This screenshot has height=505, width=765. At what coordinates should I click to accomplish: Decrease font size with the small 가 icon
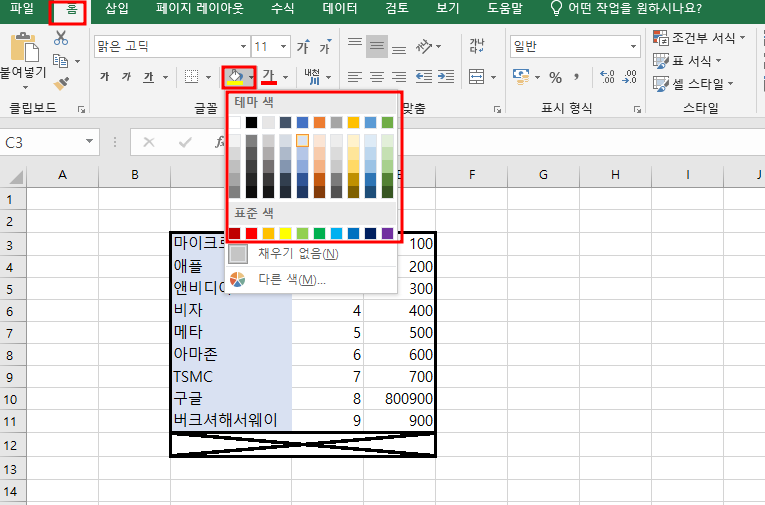325,47
